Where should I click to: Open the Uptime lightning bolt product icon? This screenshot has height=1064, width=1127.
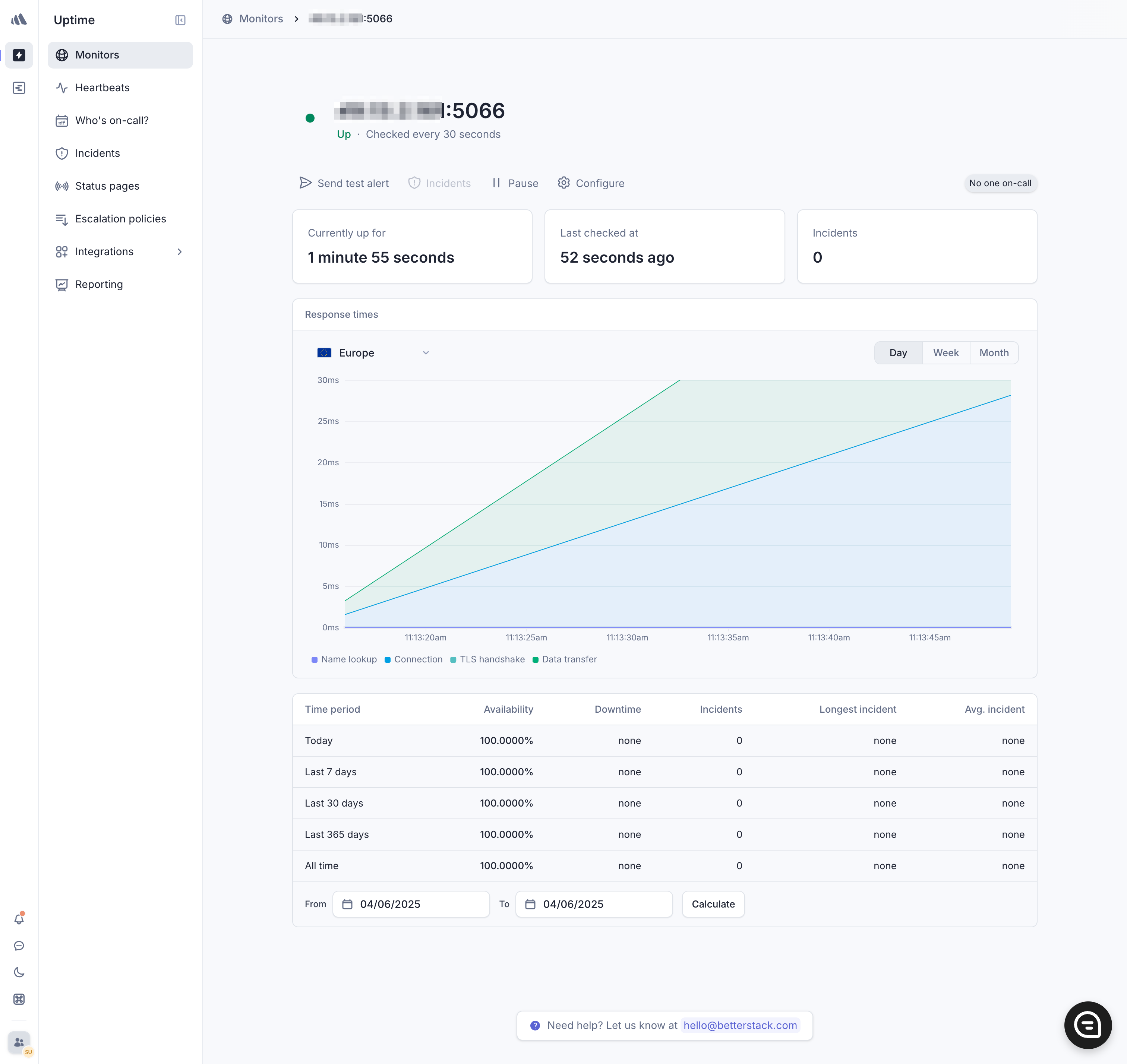[19, 55]
